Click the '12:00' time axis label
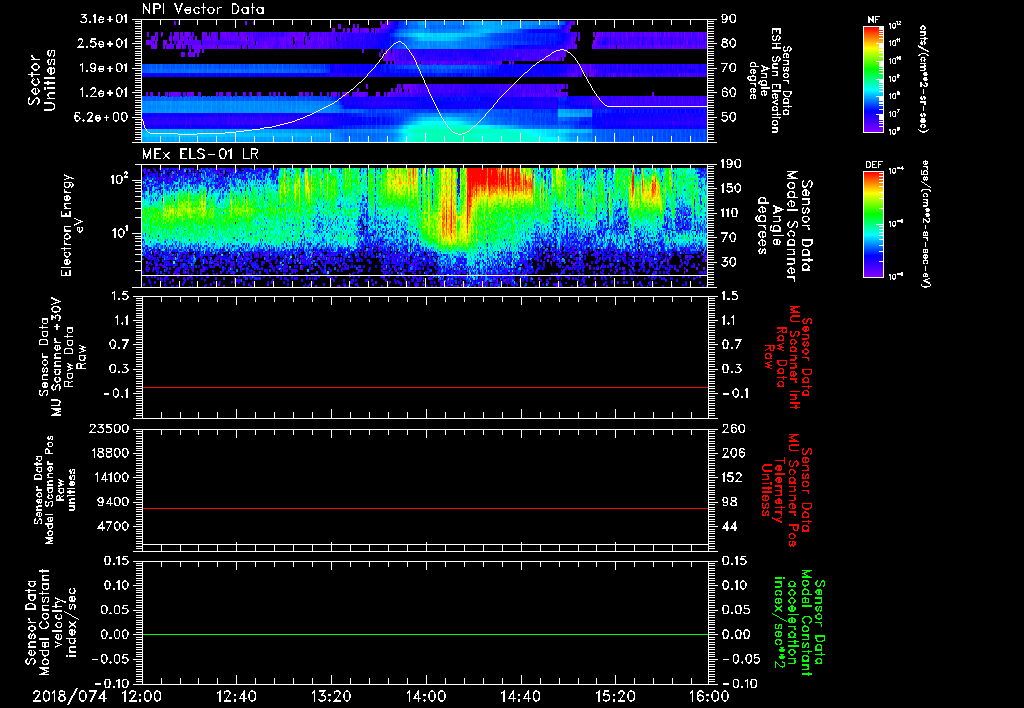 (142, 697)
